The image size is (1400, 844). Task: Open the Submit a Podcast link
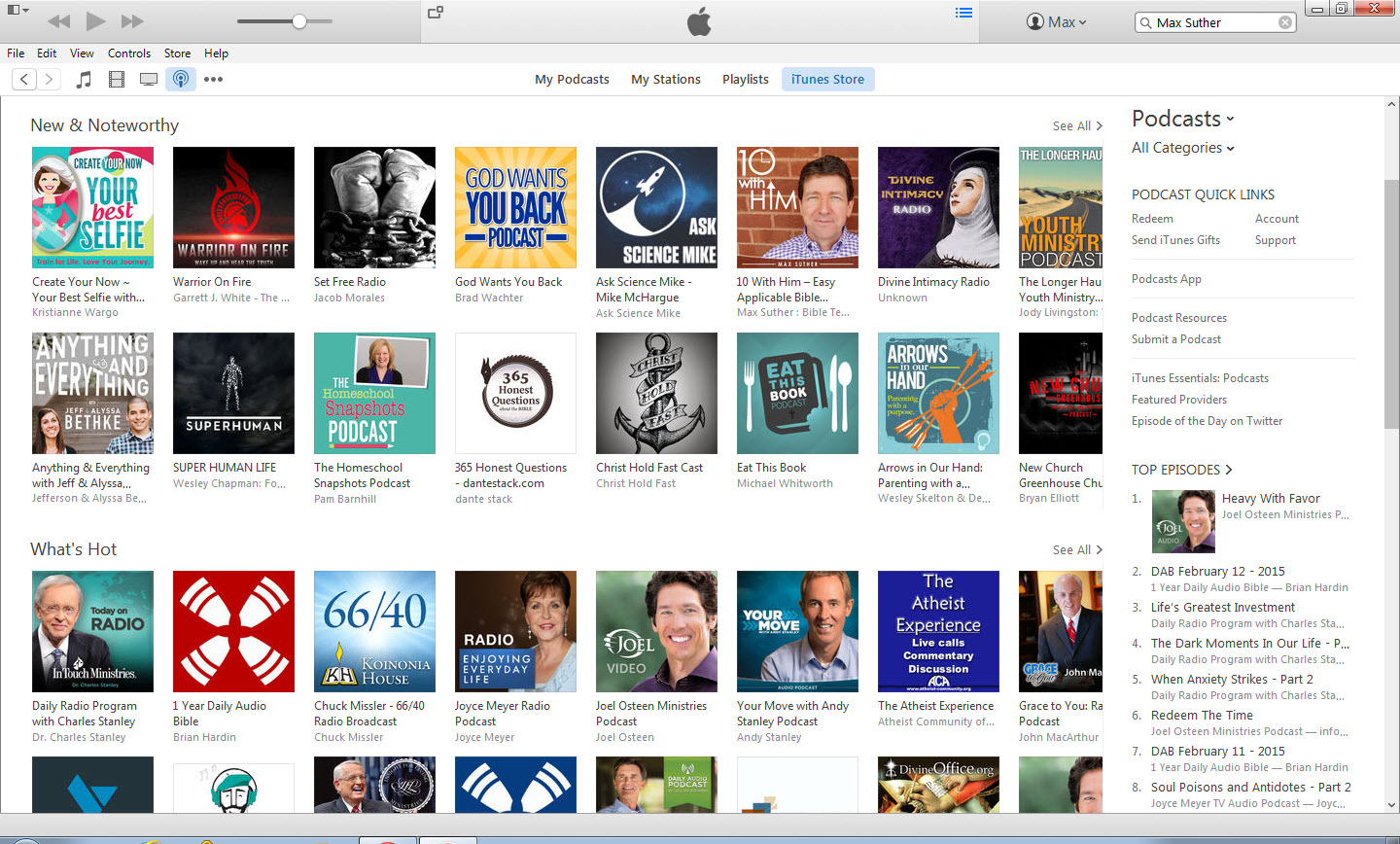[1176, 339]
